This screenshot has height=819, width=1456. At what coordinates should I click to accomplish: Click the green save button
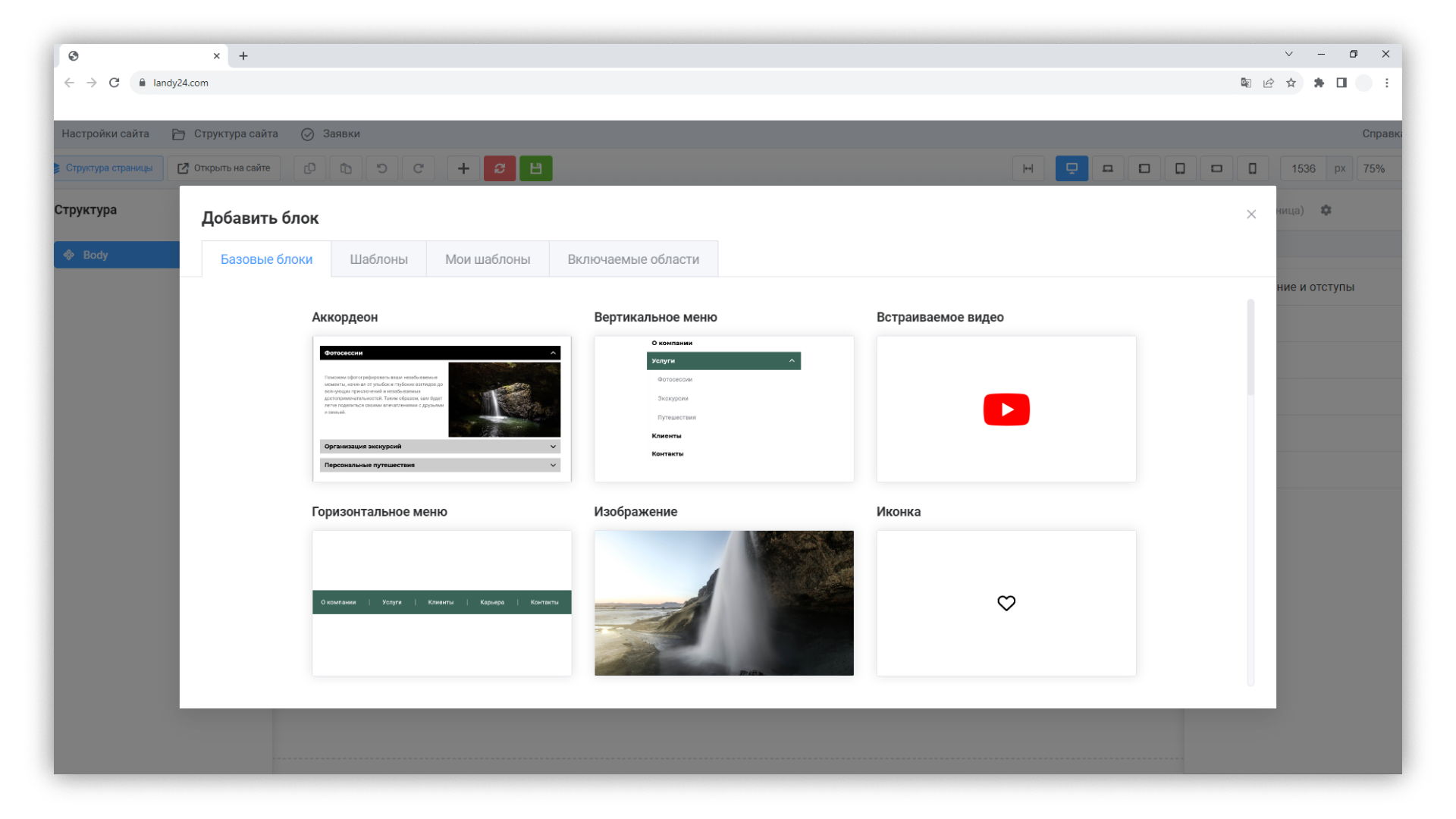coord(536,168)
